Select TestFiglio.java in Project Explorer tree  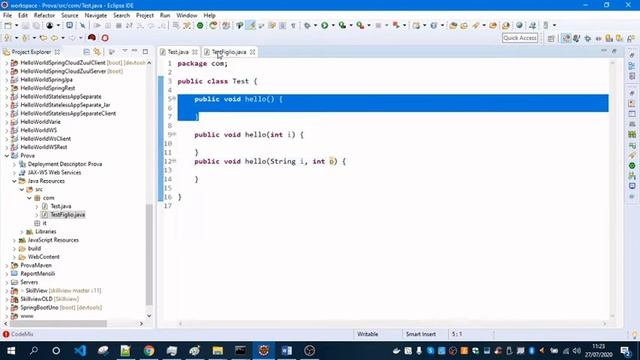coord(67,214)
